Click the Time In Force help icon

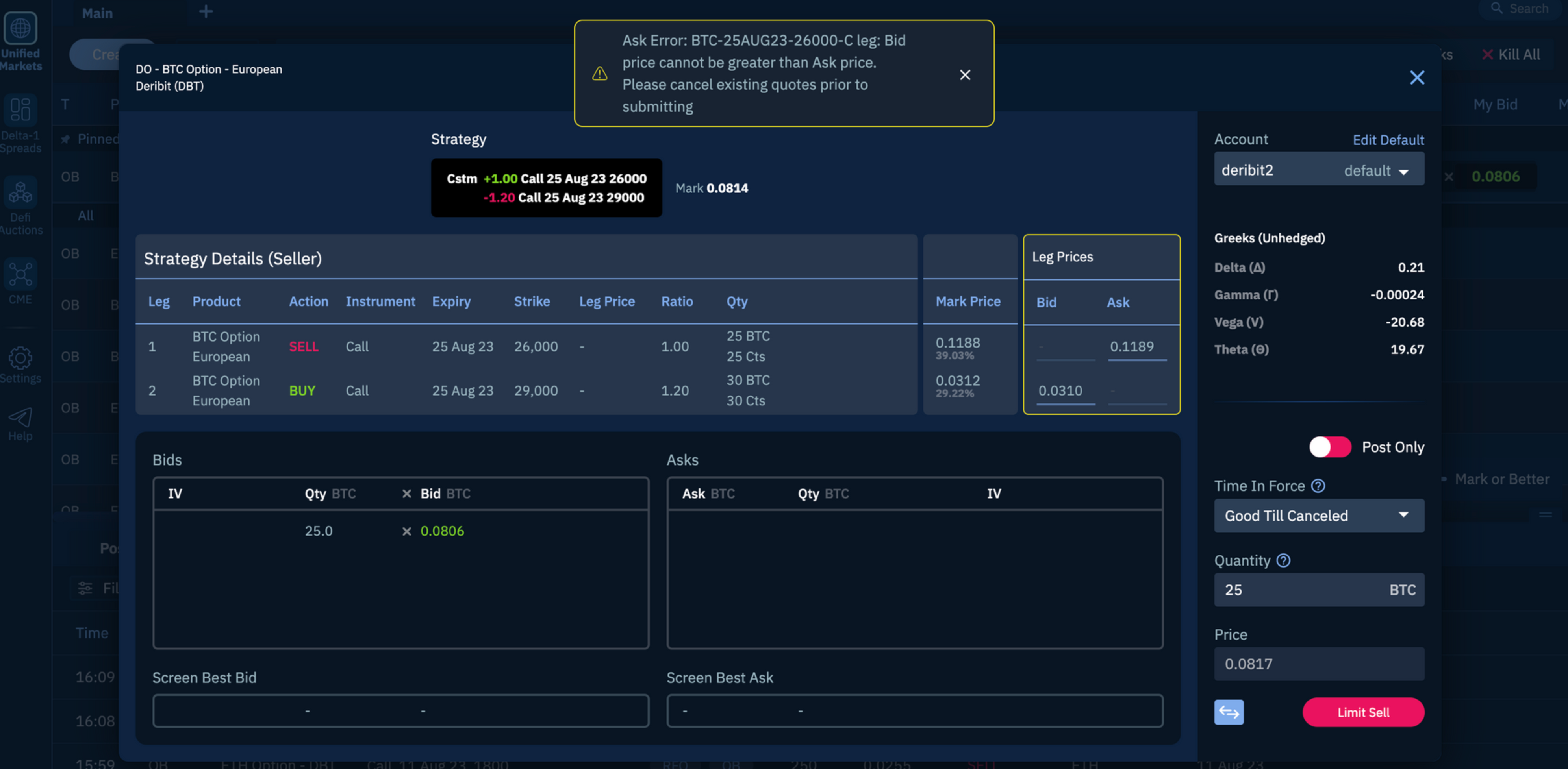[x=1318, y=486]
